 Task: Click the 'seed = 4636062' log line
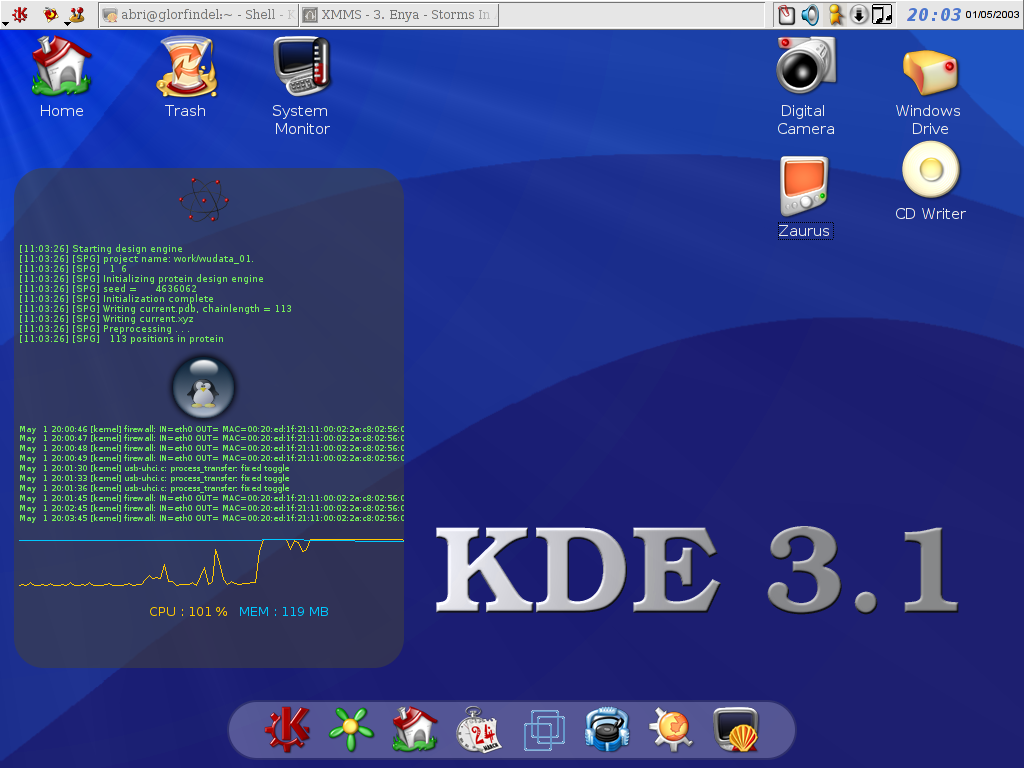108,289
